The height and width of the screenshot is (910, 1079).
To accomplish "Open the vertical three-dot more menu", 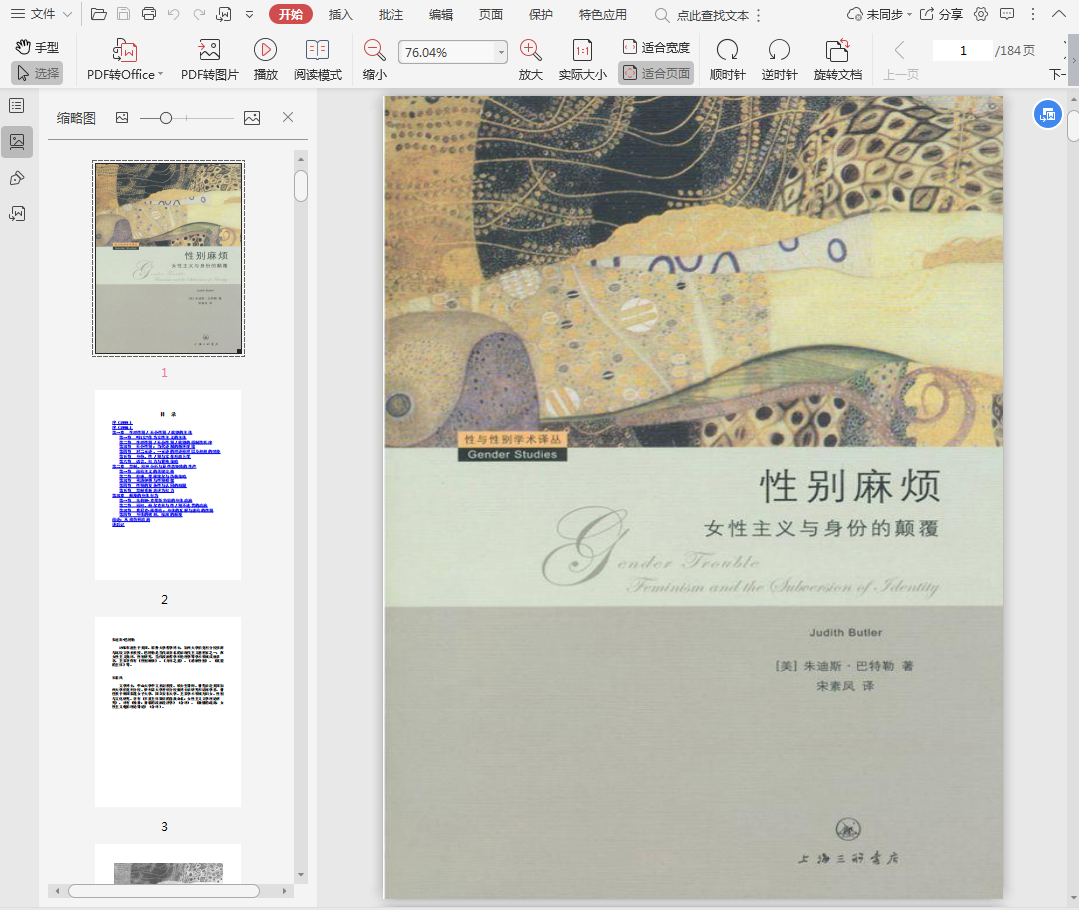I will pyautogui.click(x=1033, y=14).
